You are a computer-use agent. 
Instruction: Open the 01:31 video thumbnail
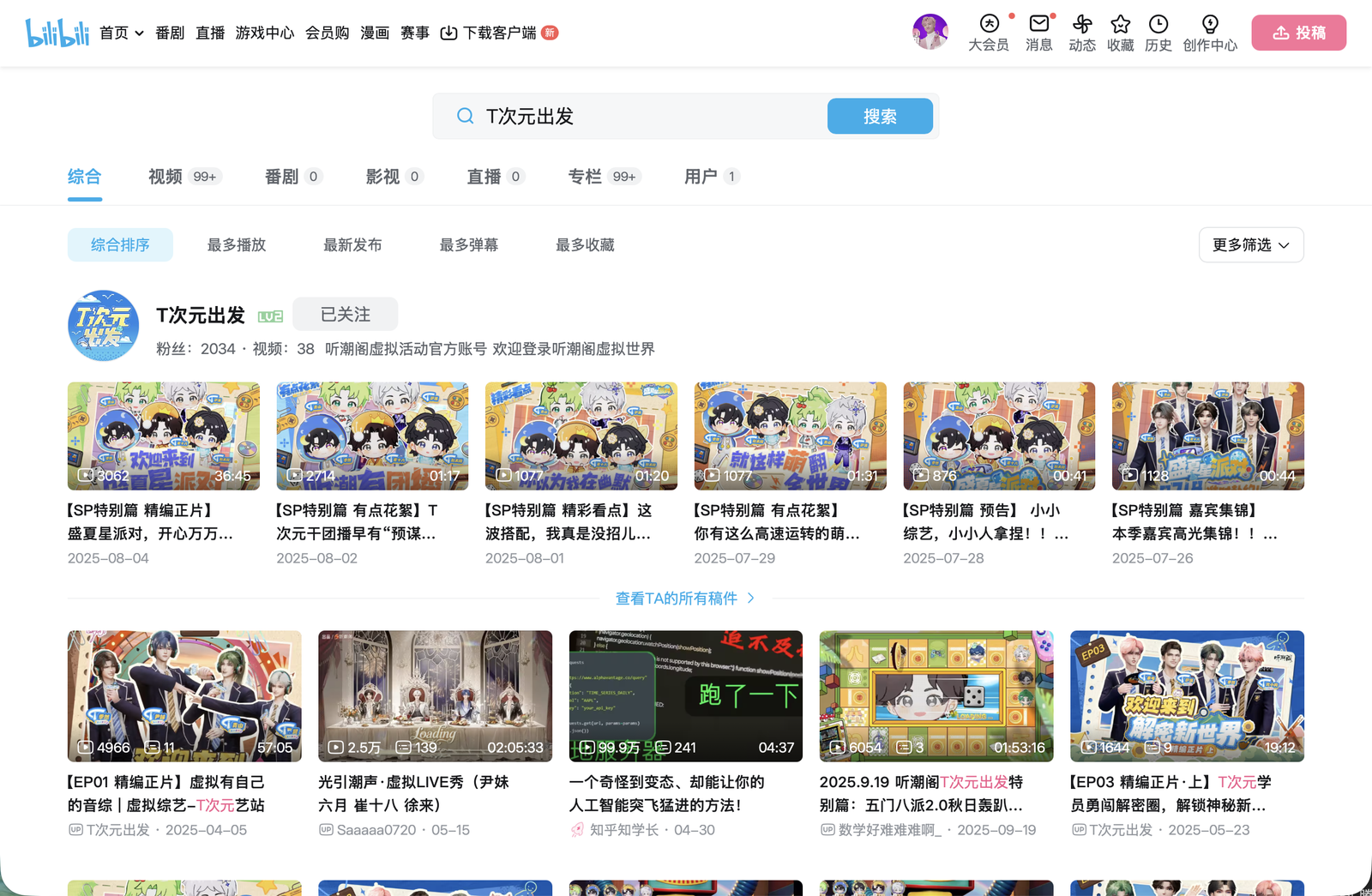pos(791,436)
